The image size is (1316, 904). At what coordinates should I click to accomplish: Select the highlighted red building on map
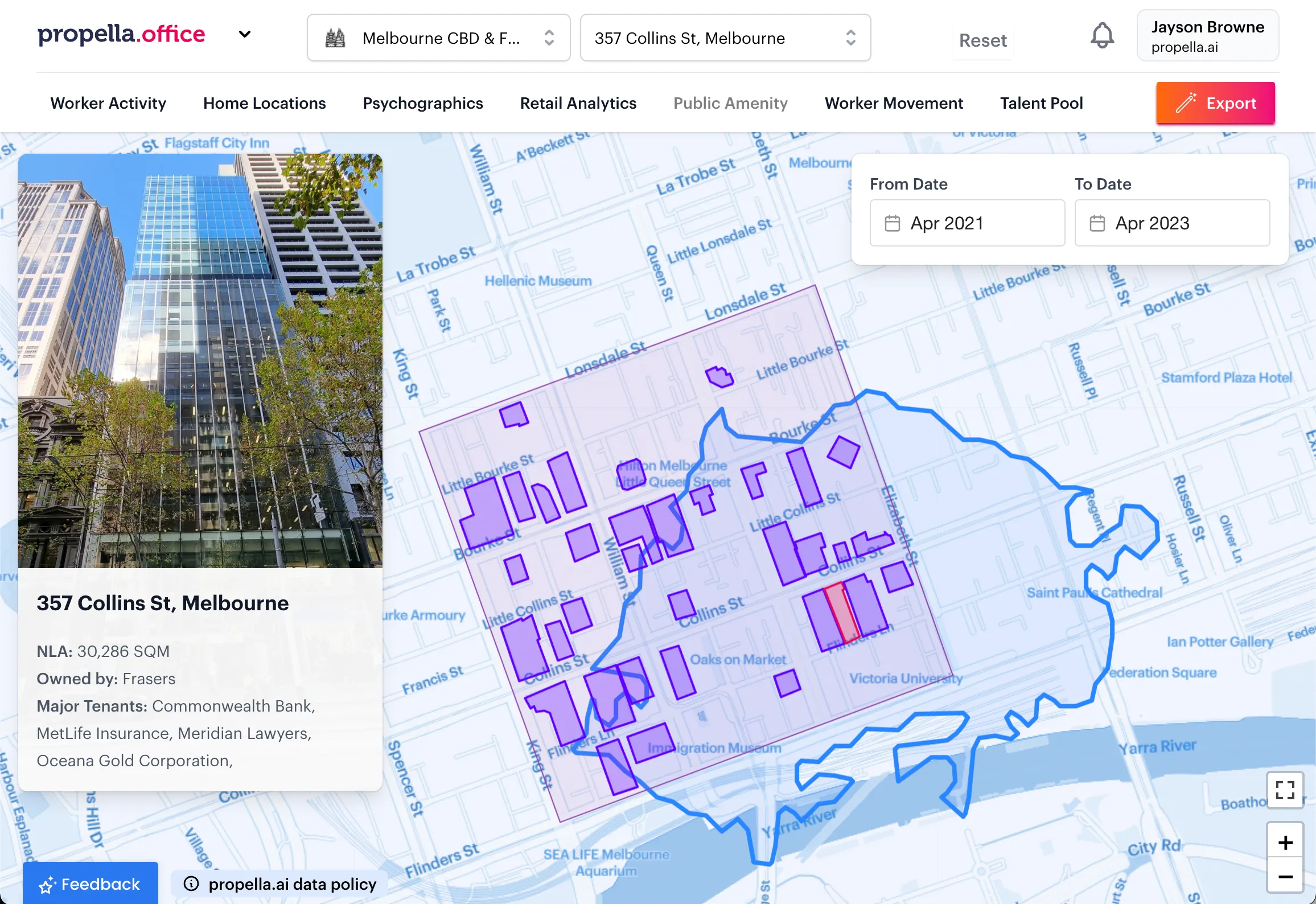(x=841, y=612)
